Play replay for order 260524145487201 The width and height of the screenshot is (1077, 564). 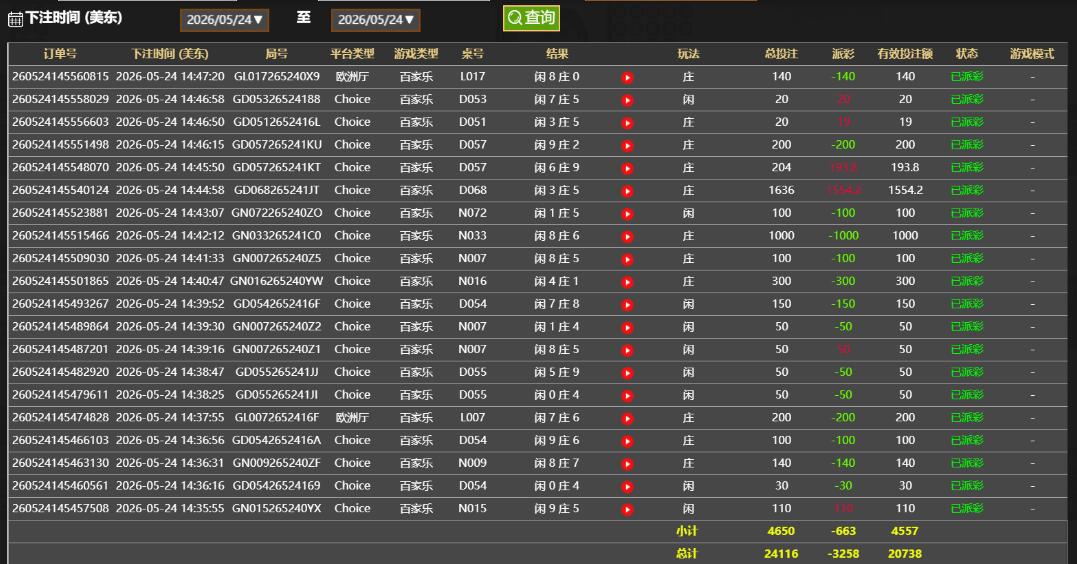[x=627, y=350]
